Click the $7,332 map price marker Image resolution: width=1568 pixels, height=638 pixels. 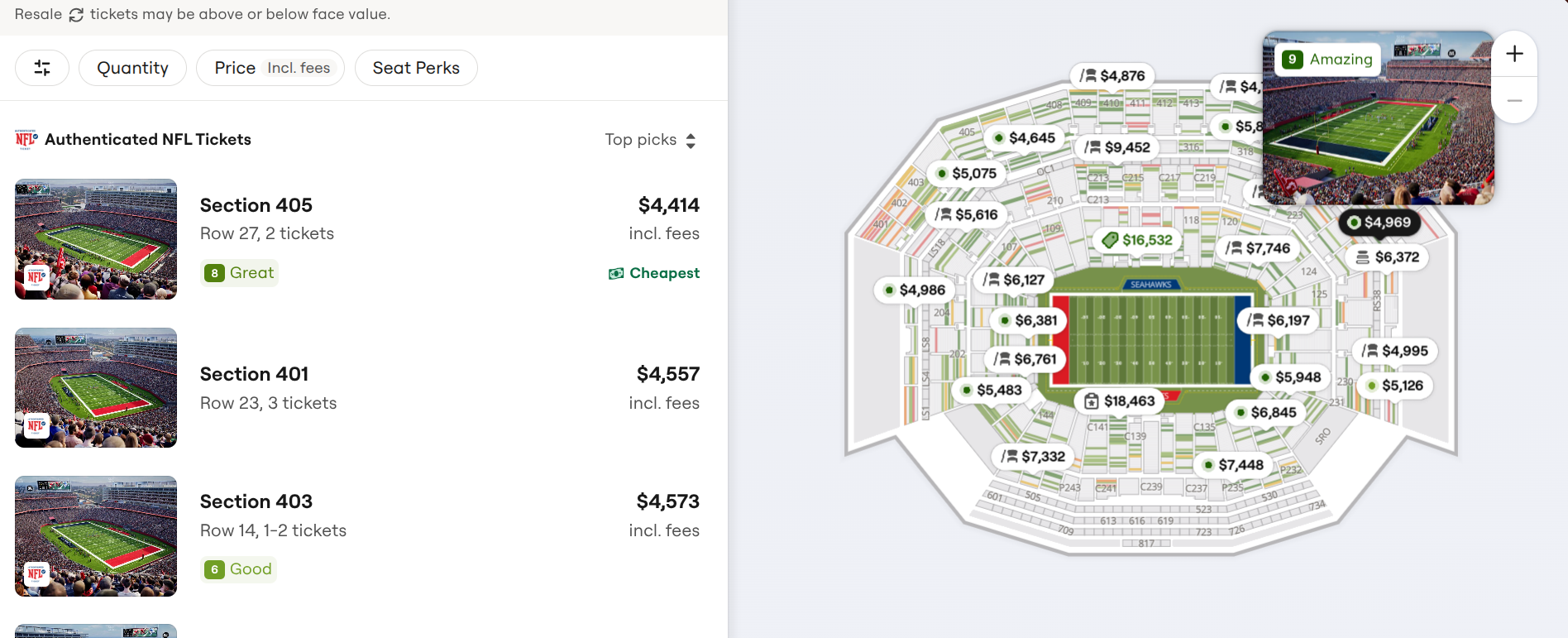[x=1033, y=457]
